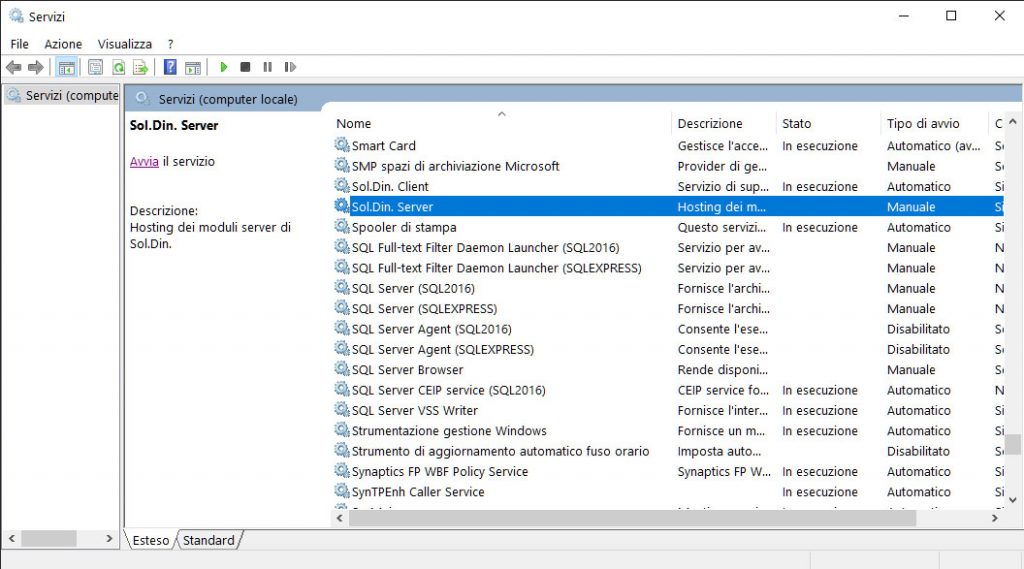Click services list horizontal scrollbar right arrow

point(995,518)
